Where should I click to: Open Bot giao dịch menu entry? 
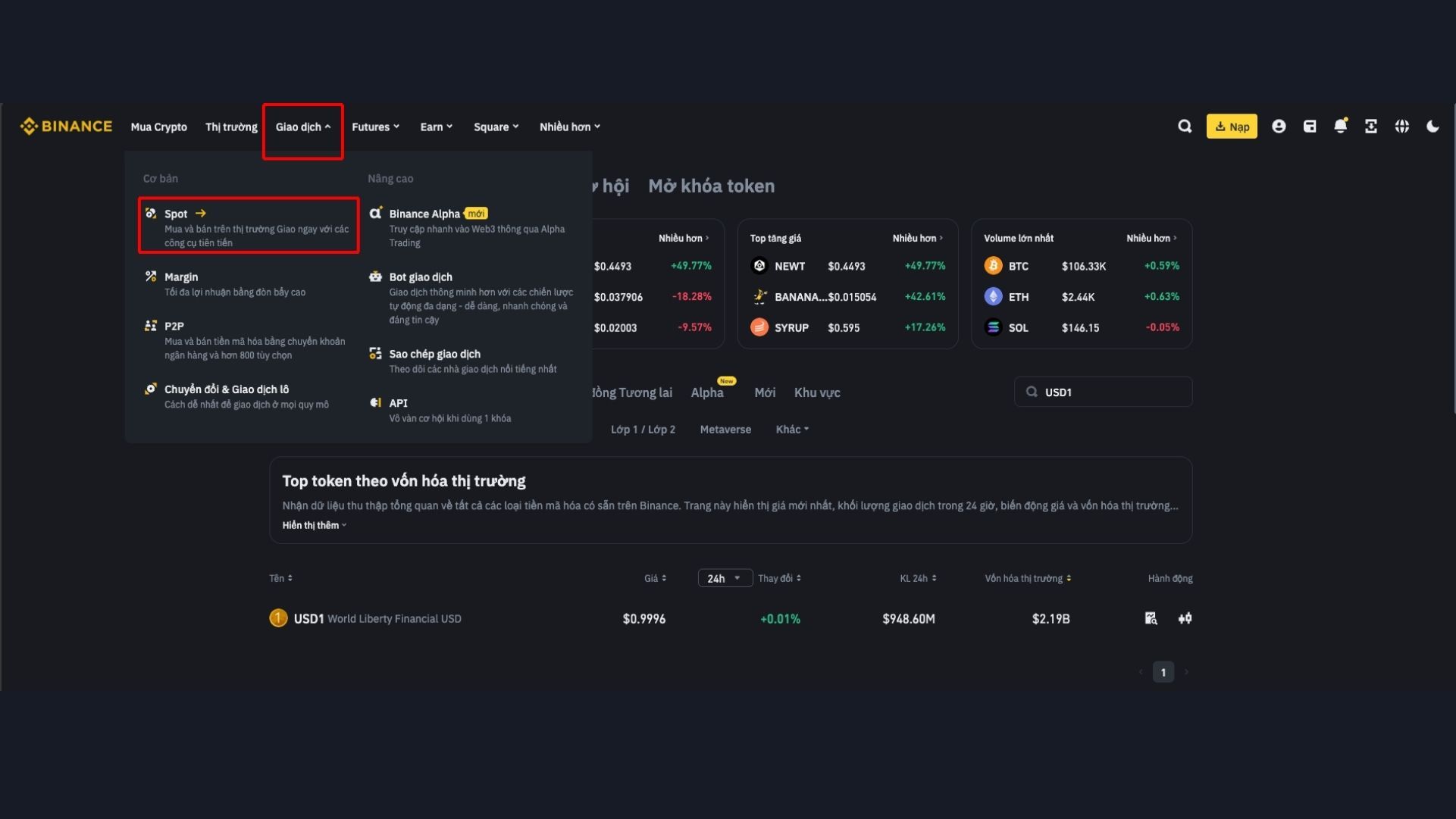(472, 298)
